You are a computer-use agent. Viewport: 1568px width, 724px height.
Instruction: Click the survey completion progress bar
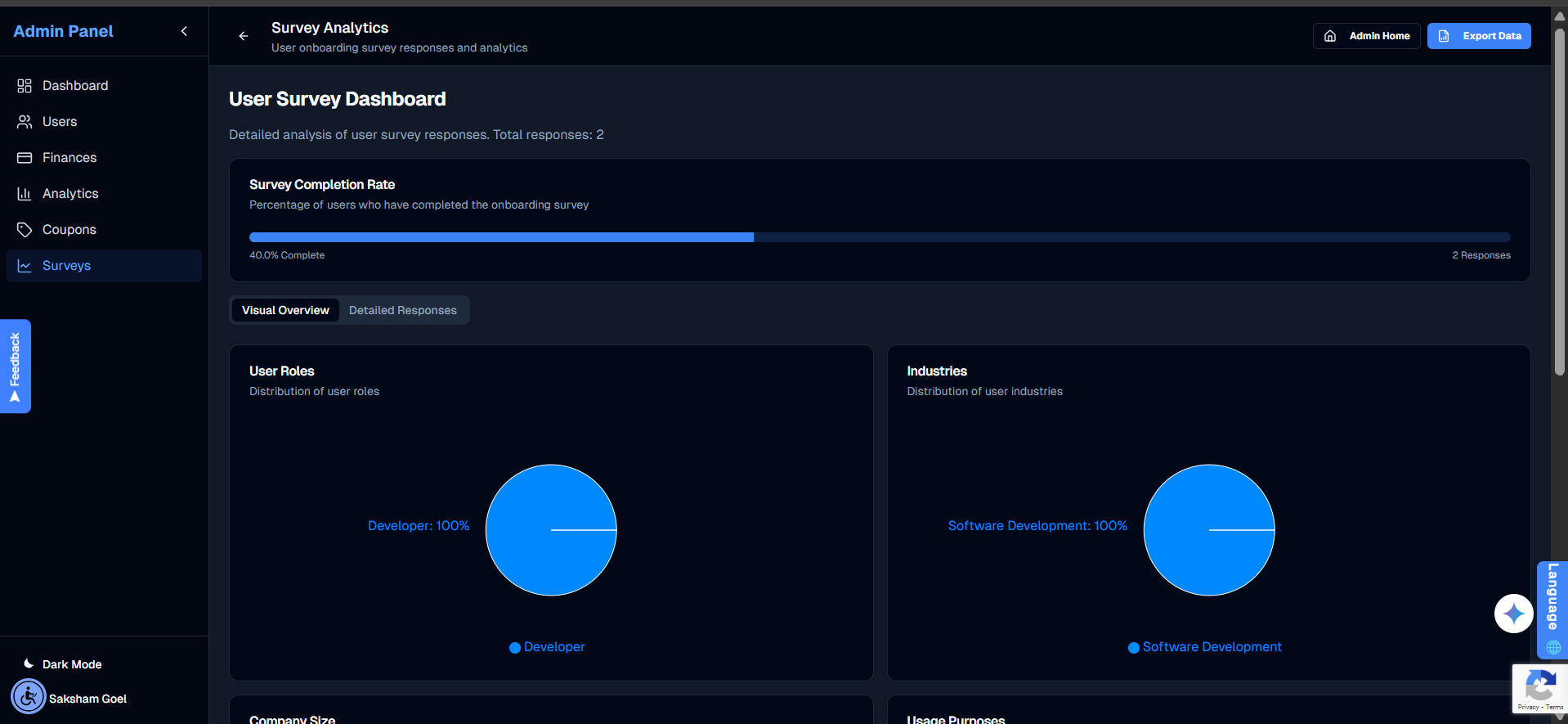[880, 237]
